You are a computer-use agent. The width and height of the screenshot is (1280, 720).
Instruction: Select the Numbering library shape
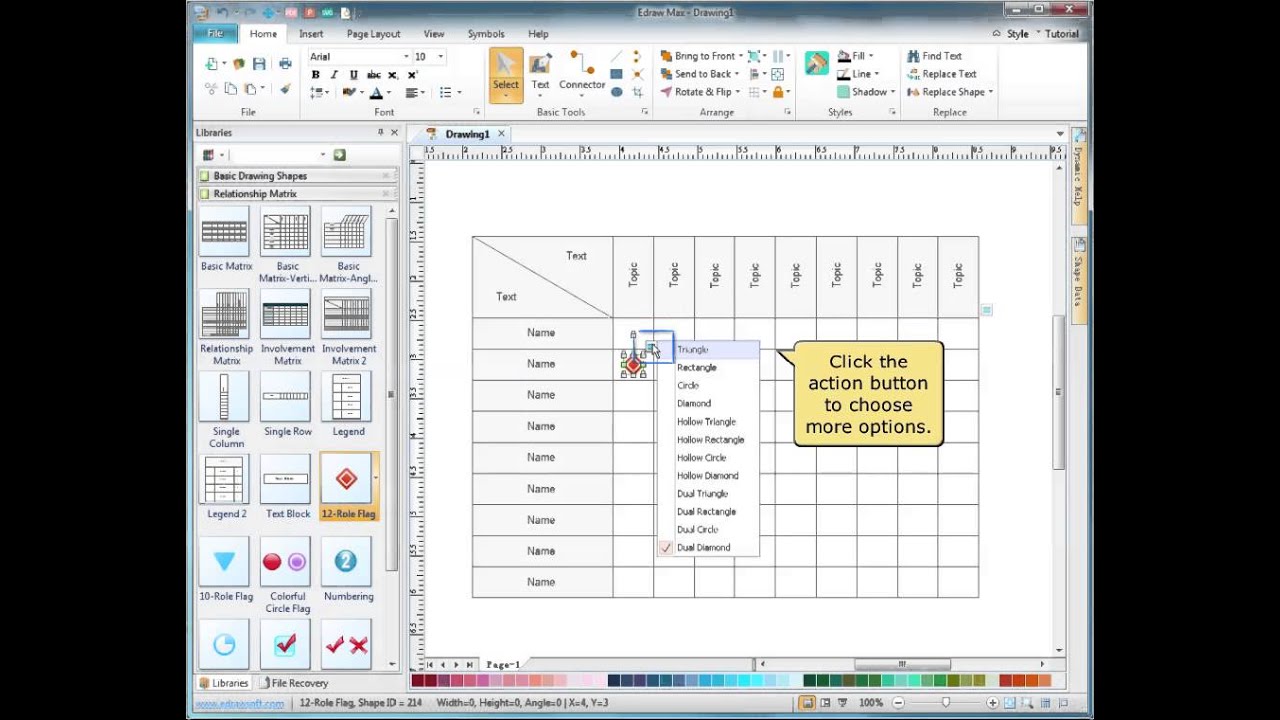click(346, 562)
